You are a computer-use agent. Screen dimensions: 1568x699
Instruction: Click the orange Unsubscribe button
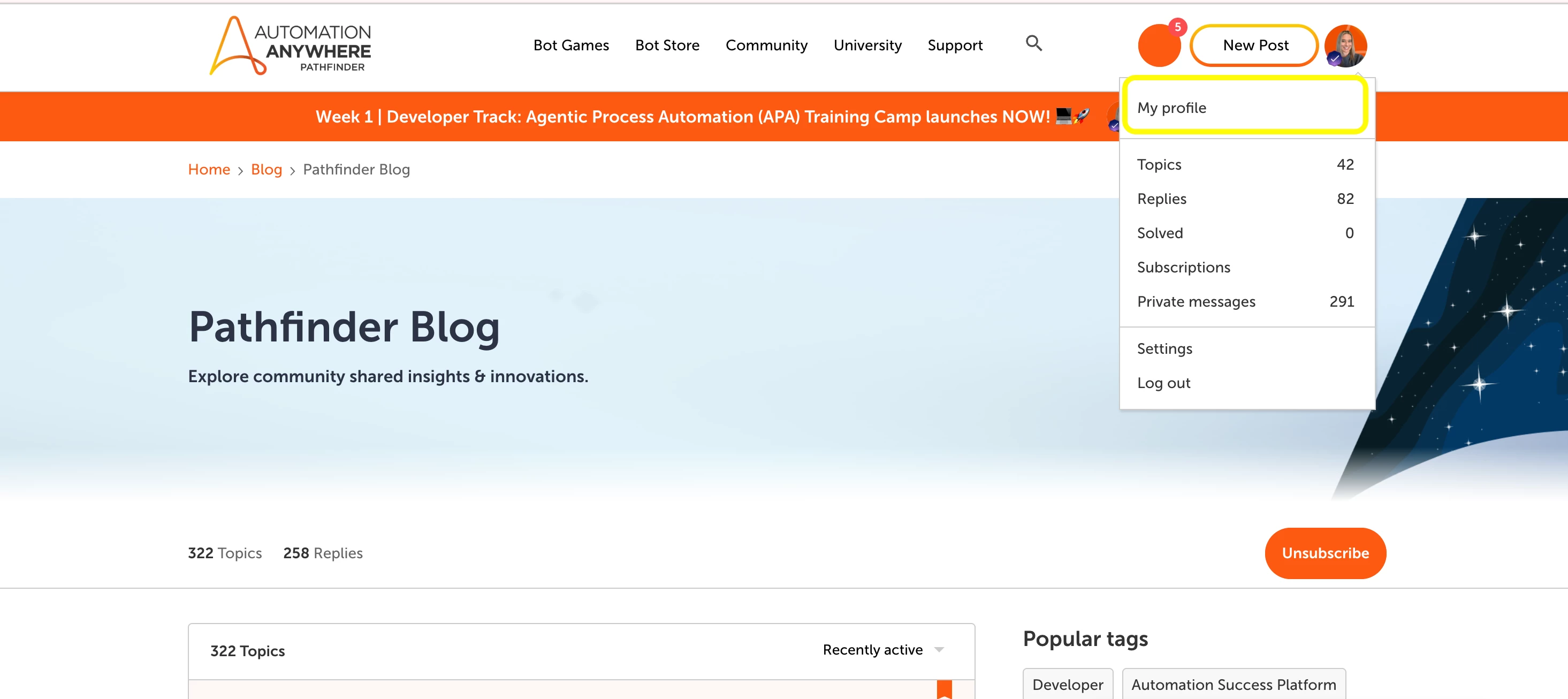pos(1325,553)
